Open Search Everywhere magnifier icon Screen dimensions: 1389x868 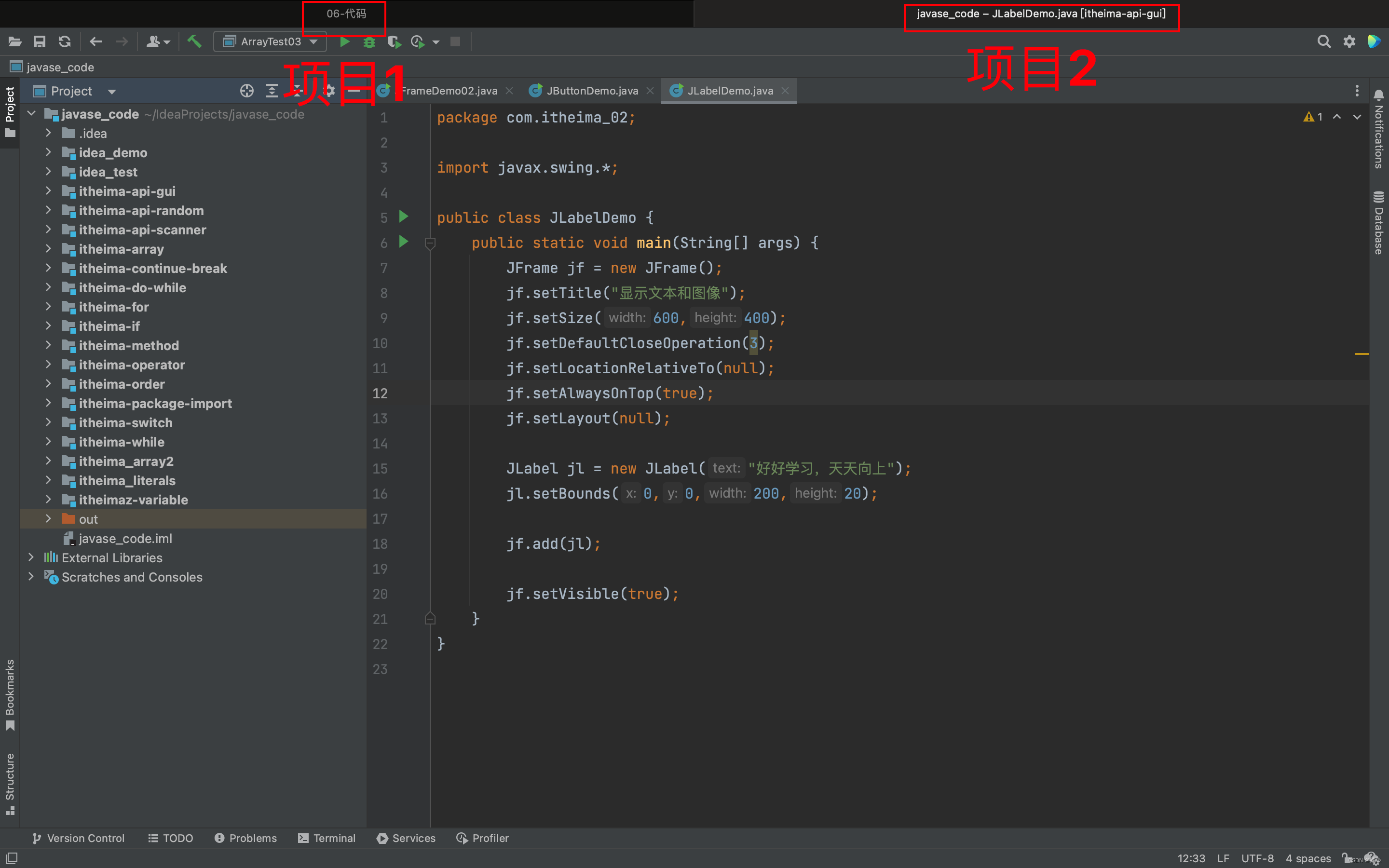1323,42
